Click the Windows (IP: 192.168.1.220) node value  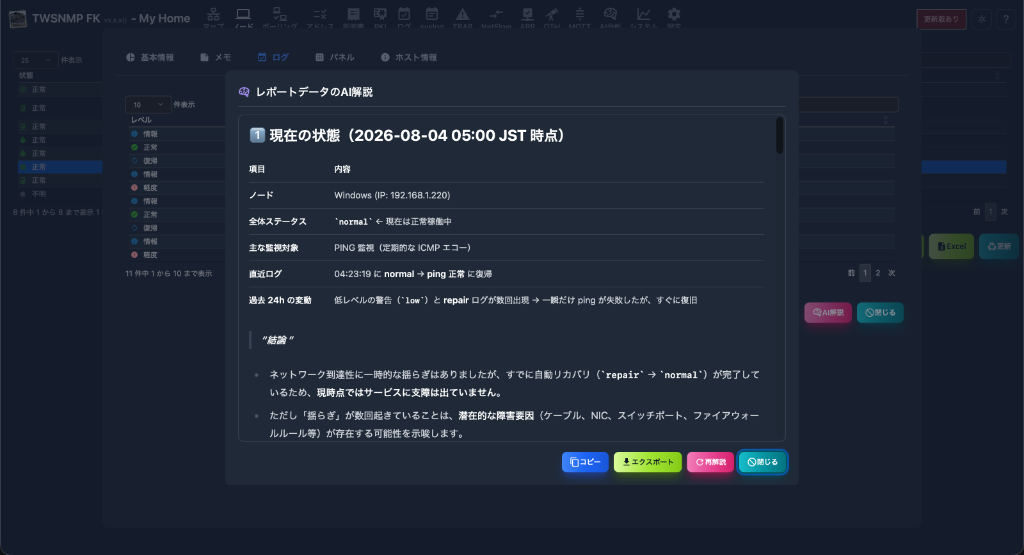tap(392, 195)
